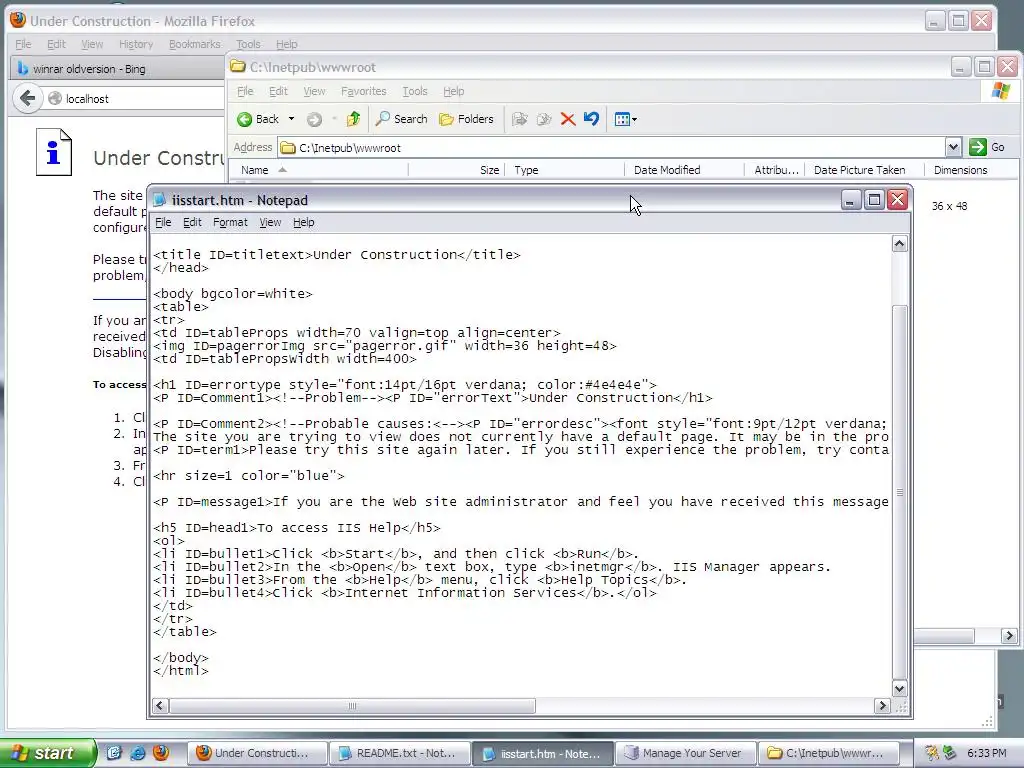Click the localhost address bar in Firefox

pyautogui.click(x=135, y=99)
